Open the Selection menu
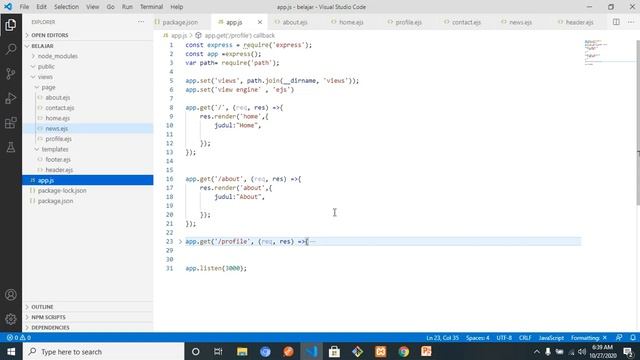 [66, 7]
